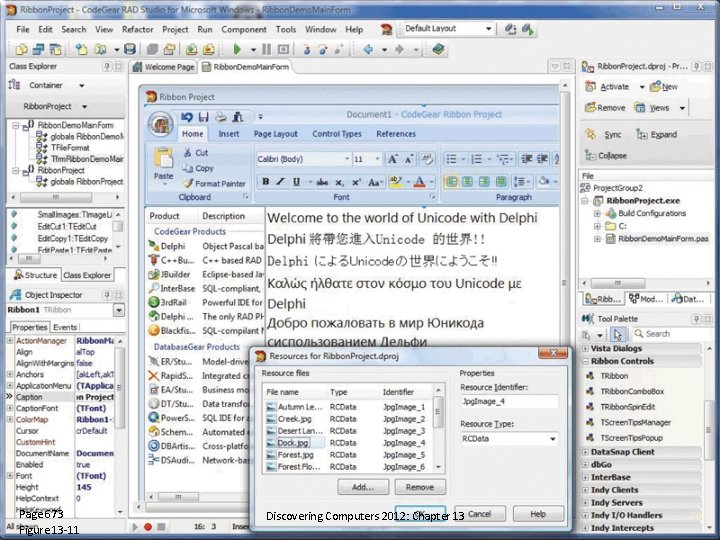This screenshot has height=540, width=720.
Task: Toggle align left in Paragraph group
Action: tap(451, 182)
